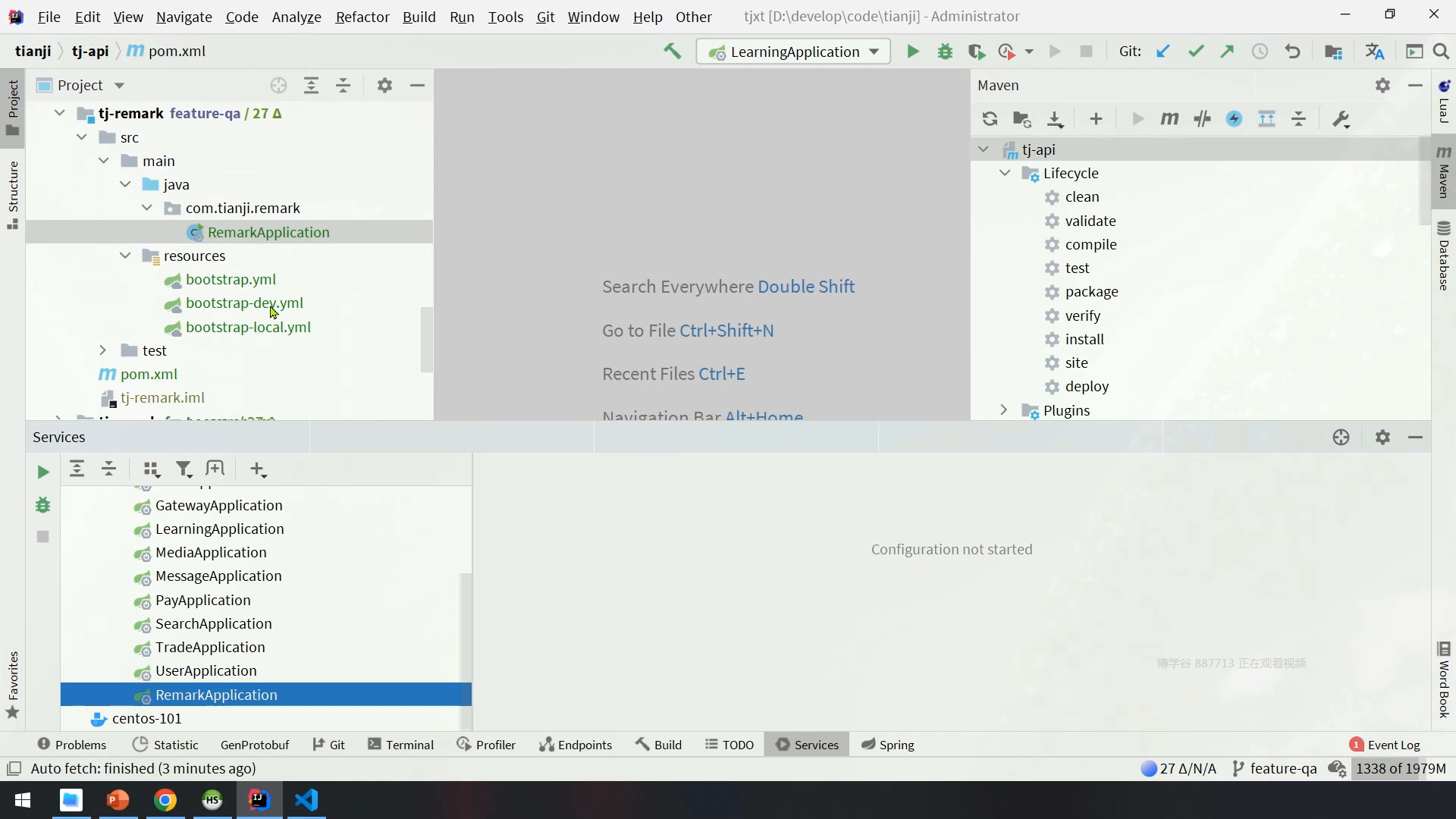Select Maven install lifecycle goal
The image size is (1456, 819).
click(1084, 339)
